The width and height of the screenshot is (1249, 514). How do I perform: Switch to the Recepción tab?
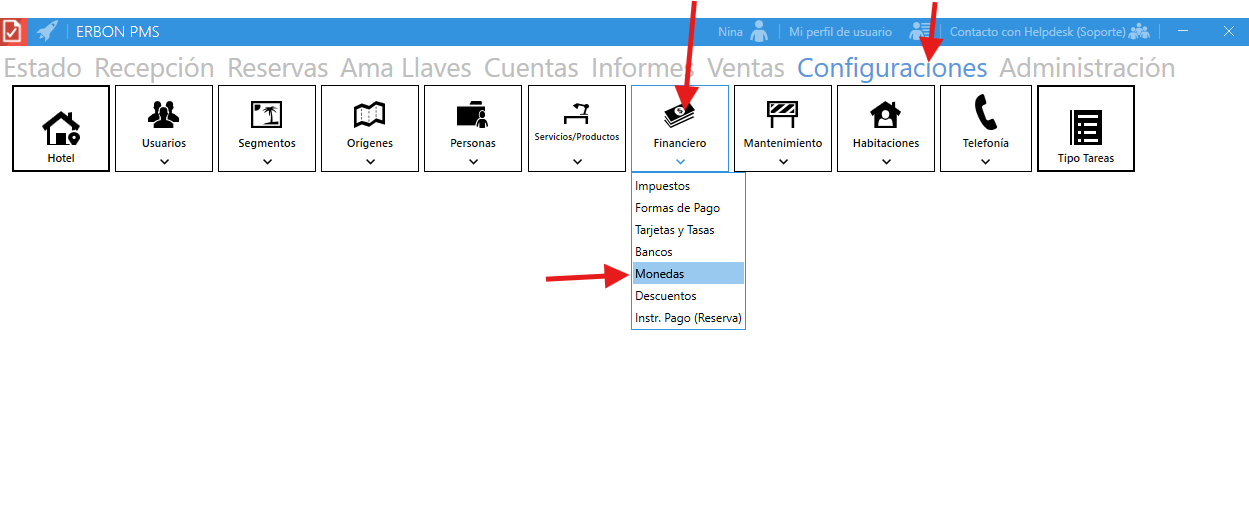154,68
